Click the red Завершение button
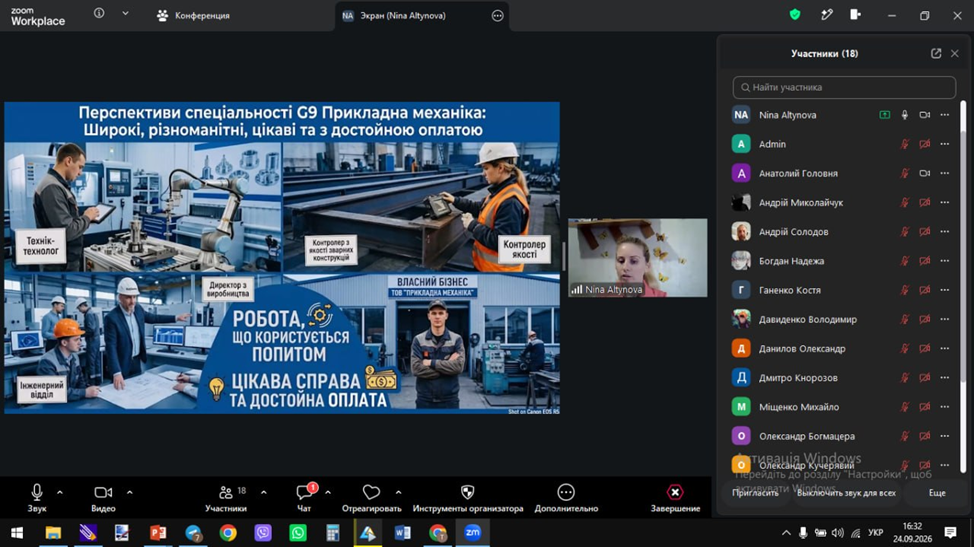 [x=675, y=498]
